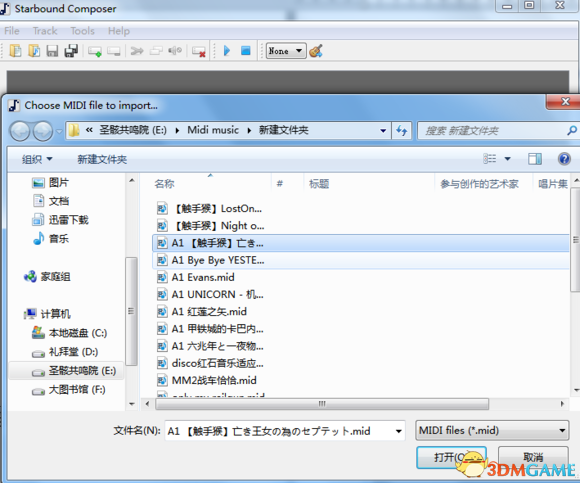Click the Open file toolbar icon
This screenshot has width=580, height=483.
click(x=34, y=51)
